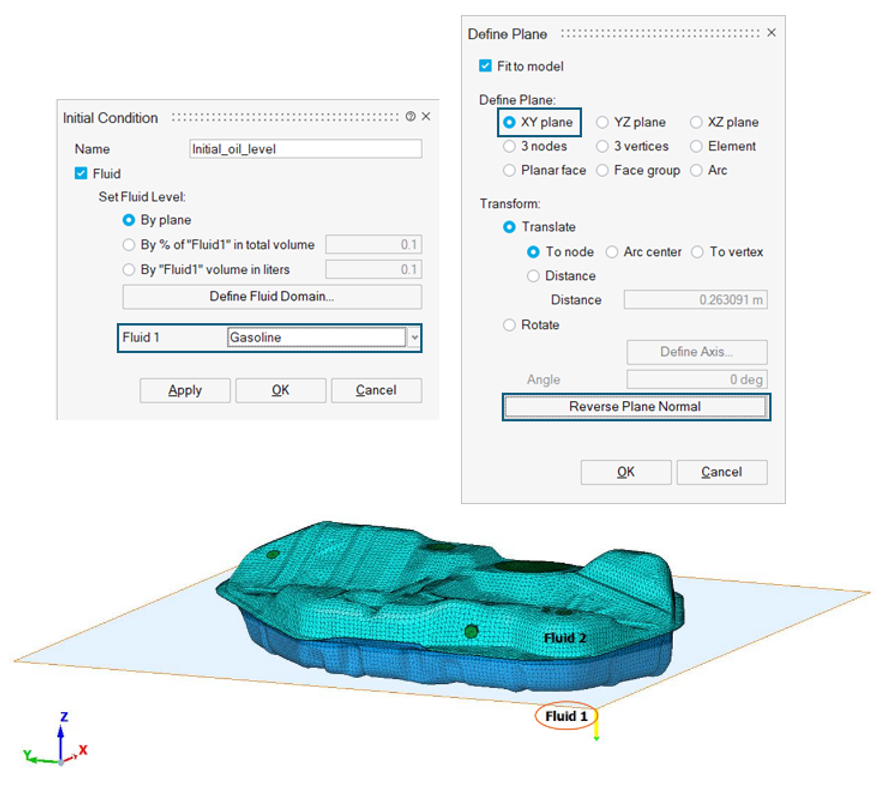Viewport: 889px width, 790px height.
Task: Select the XZ plane option
Action: (696, 122)
